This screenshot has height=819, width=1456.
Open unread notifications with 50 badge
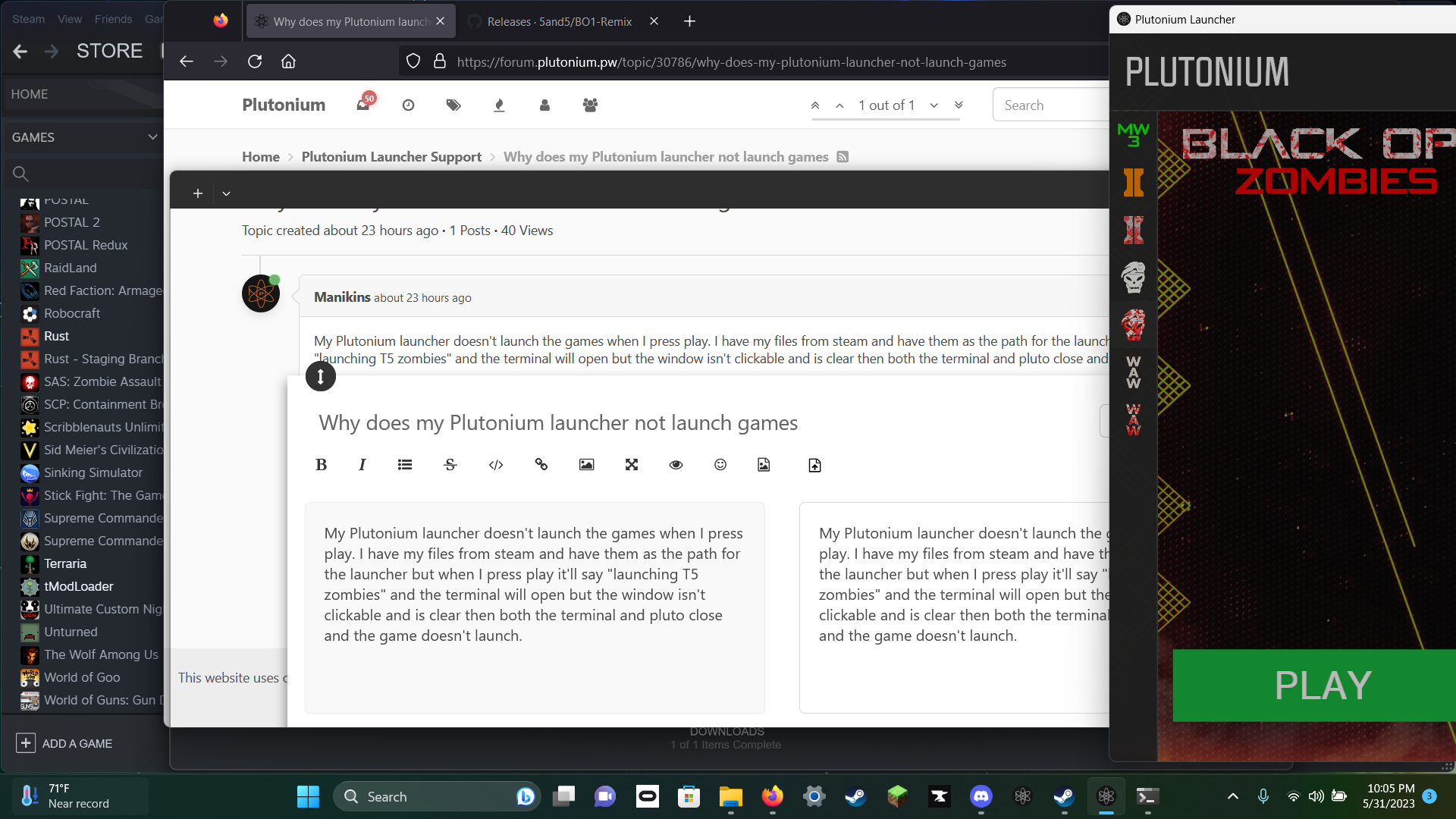coord(364,105)
